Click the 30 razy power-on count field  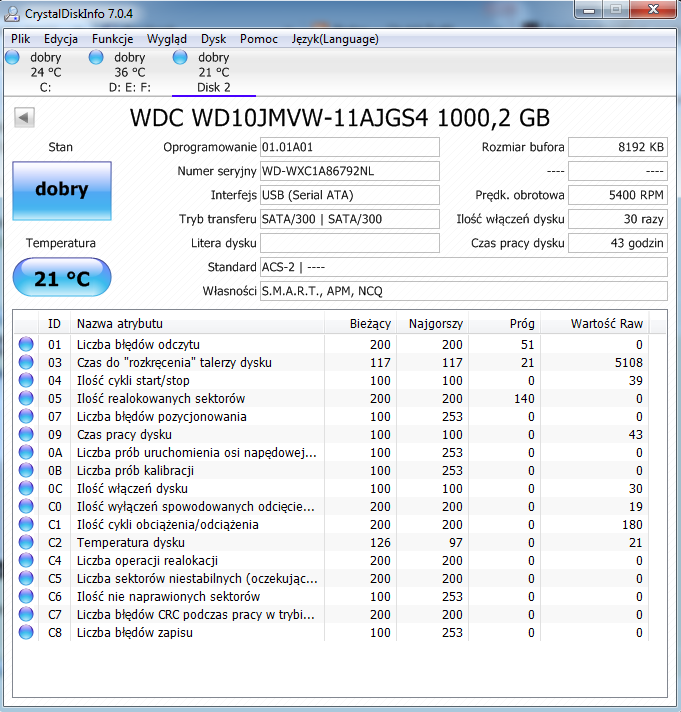(x=618, y=219)
